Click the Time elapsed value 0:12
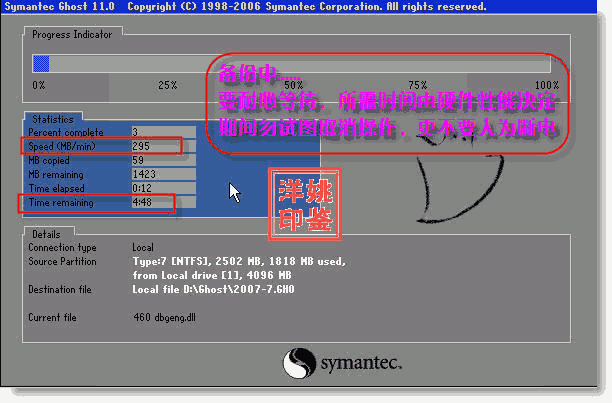This screenshot has width=612, height=403. 142,188
